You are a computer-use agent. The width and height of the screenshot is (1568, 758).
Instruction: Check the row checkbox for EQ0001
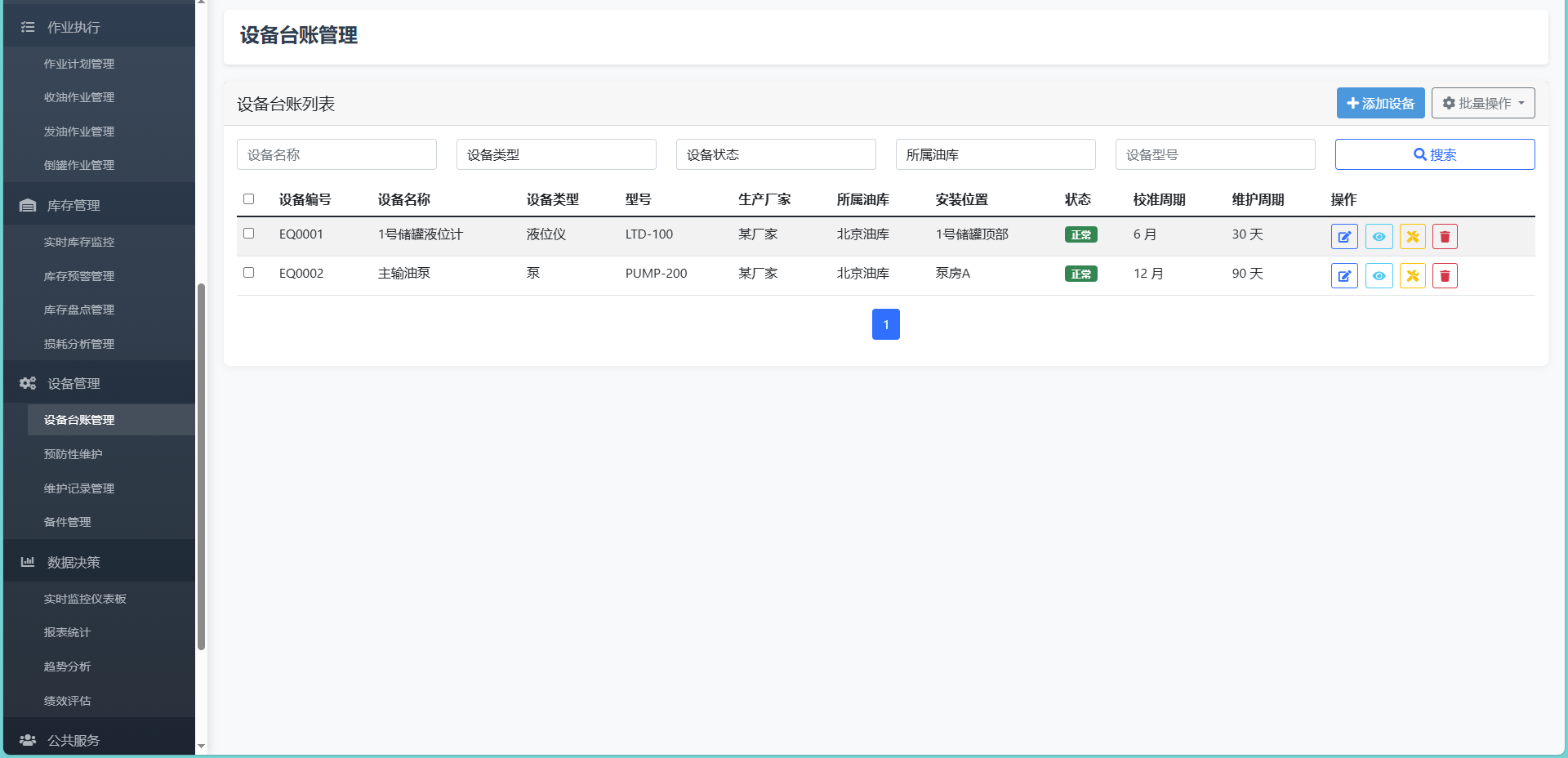click(x=249, y=233)
